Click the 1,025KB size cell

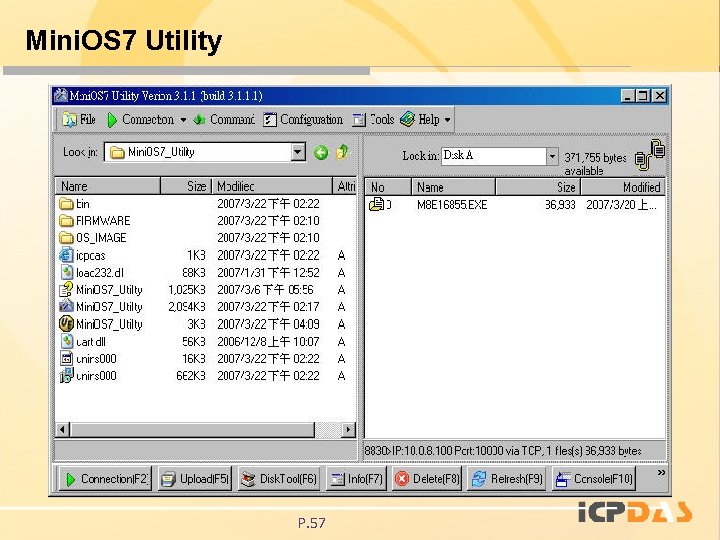click(187, 289)
